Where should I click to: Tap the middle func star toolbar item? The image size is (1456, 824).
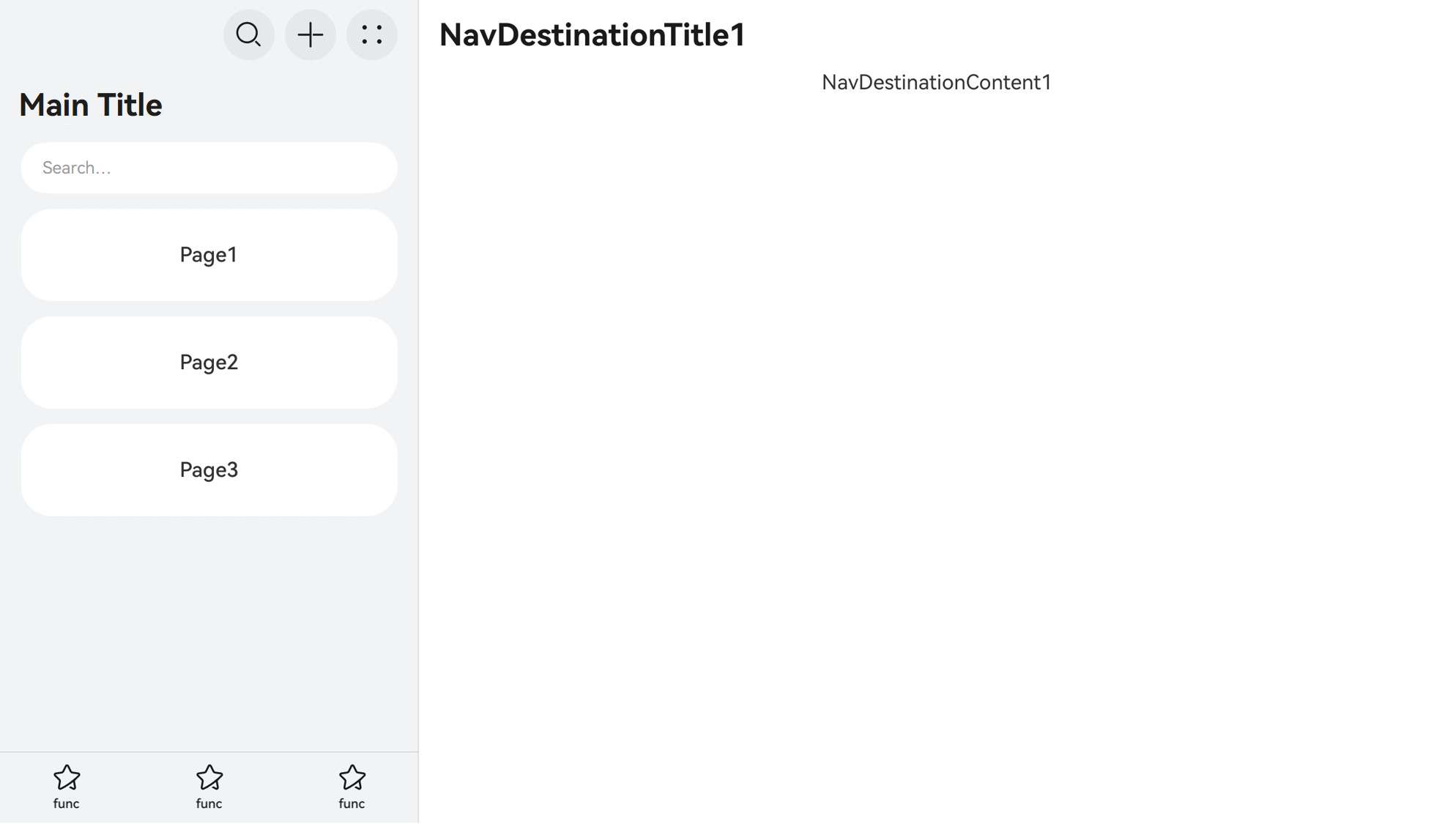209,787
